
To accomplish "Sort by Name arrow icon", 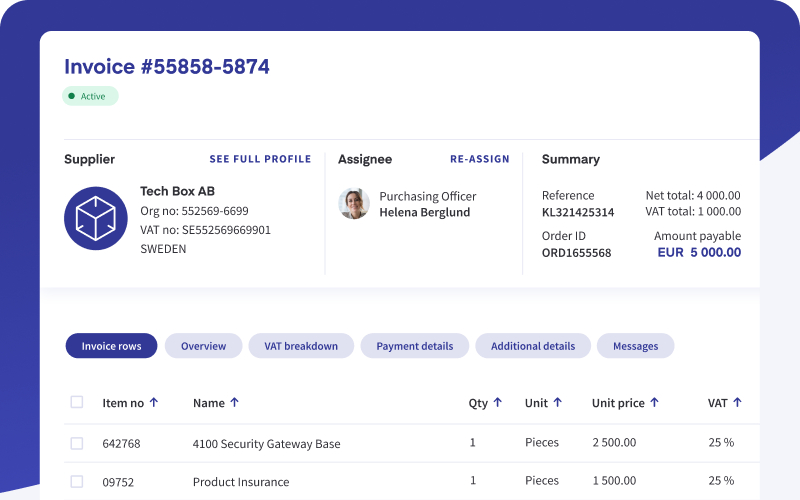I will pos(234,403).
